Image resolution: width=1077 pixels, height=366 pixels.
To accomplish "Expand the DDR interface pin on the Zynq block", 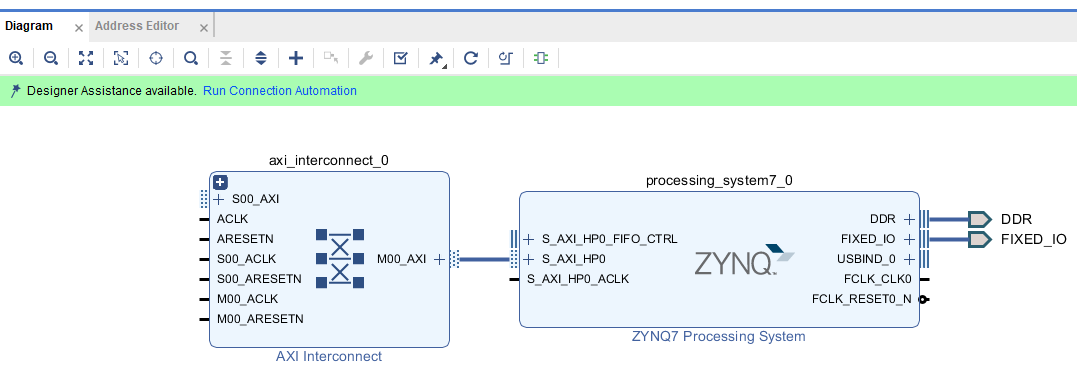I will pyautogui.click(x=909, y=219).
